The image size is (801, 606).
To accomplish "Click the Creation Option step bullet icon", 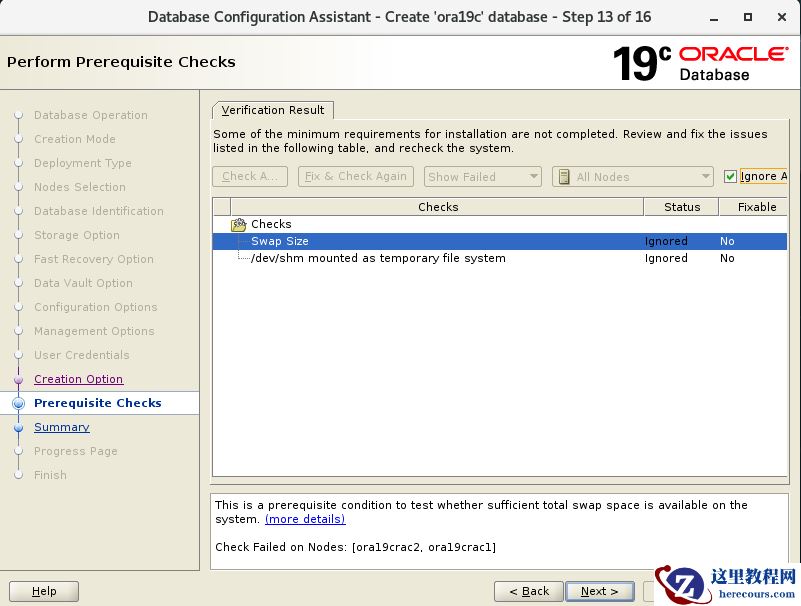I will (18, 379).
